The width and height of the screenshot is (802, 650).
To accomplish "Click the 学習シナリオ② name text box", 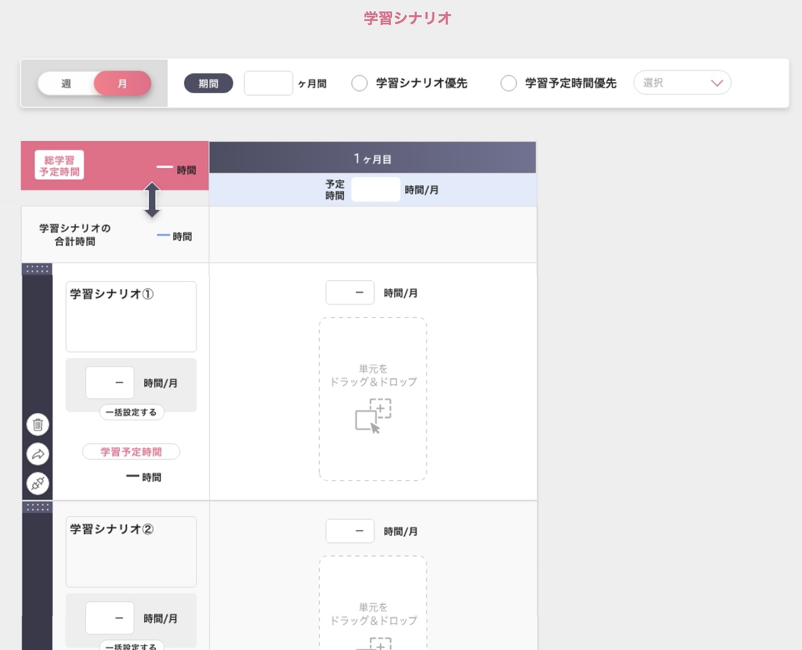I will tap(131, 552).
